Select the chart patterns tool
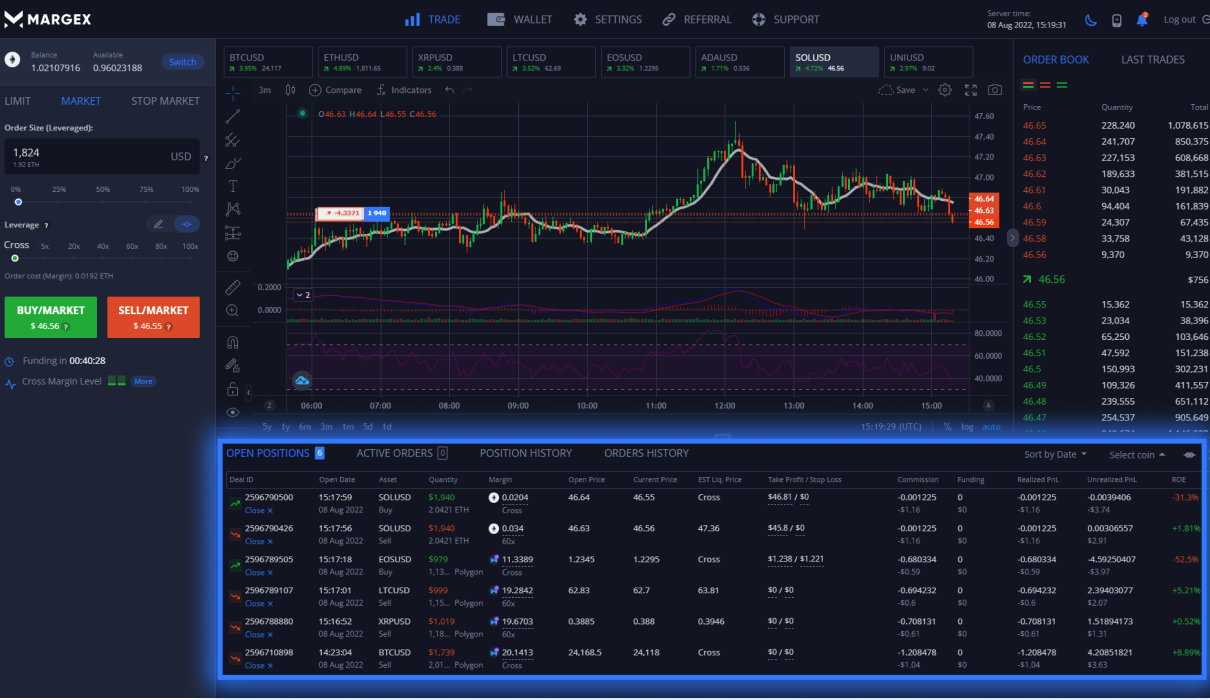This screenshot has height=700, width=1210. [x=232, y=209]
